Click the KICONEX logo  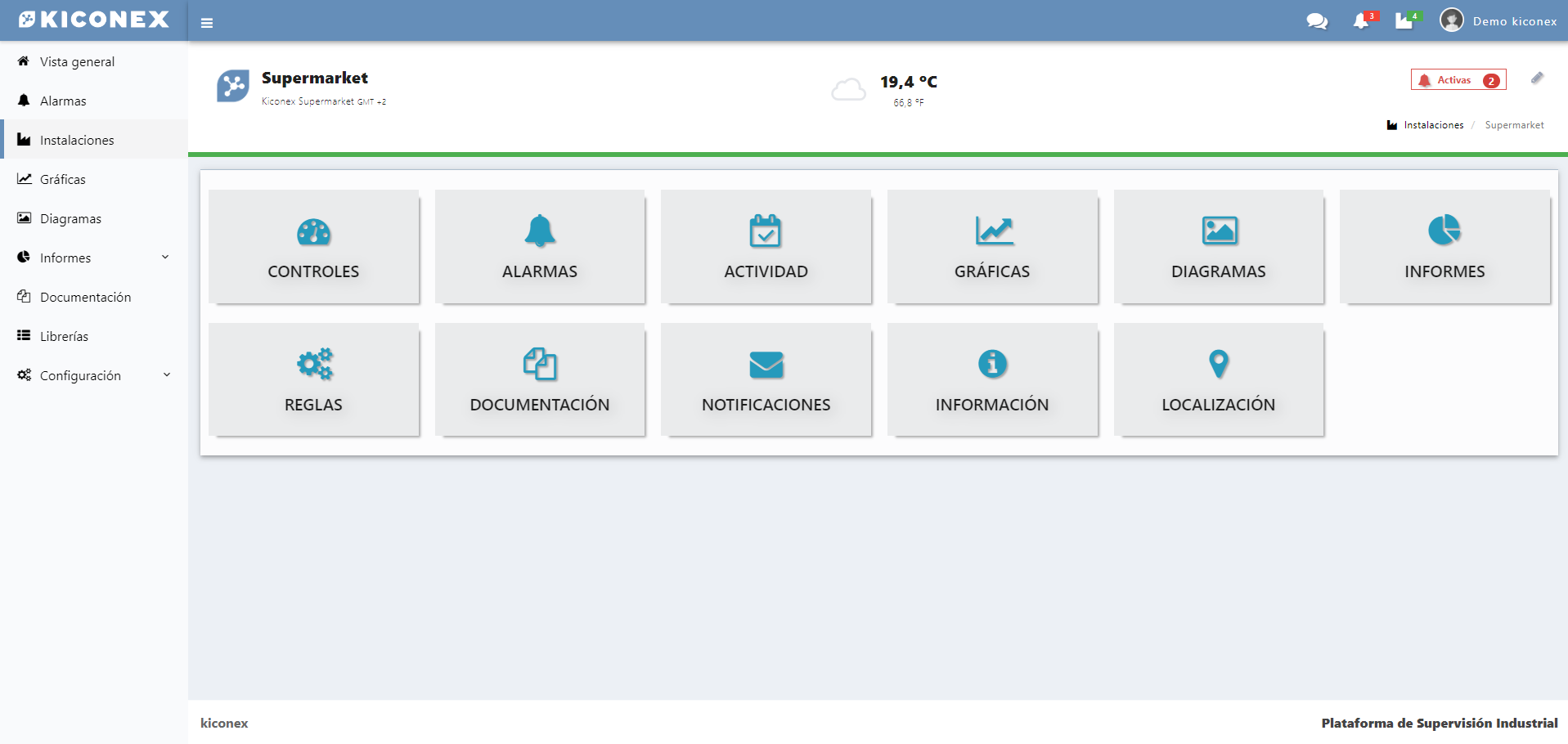94,20
